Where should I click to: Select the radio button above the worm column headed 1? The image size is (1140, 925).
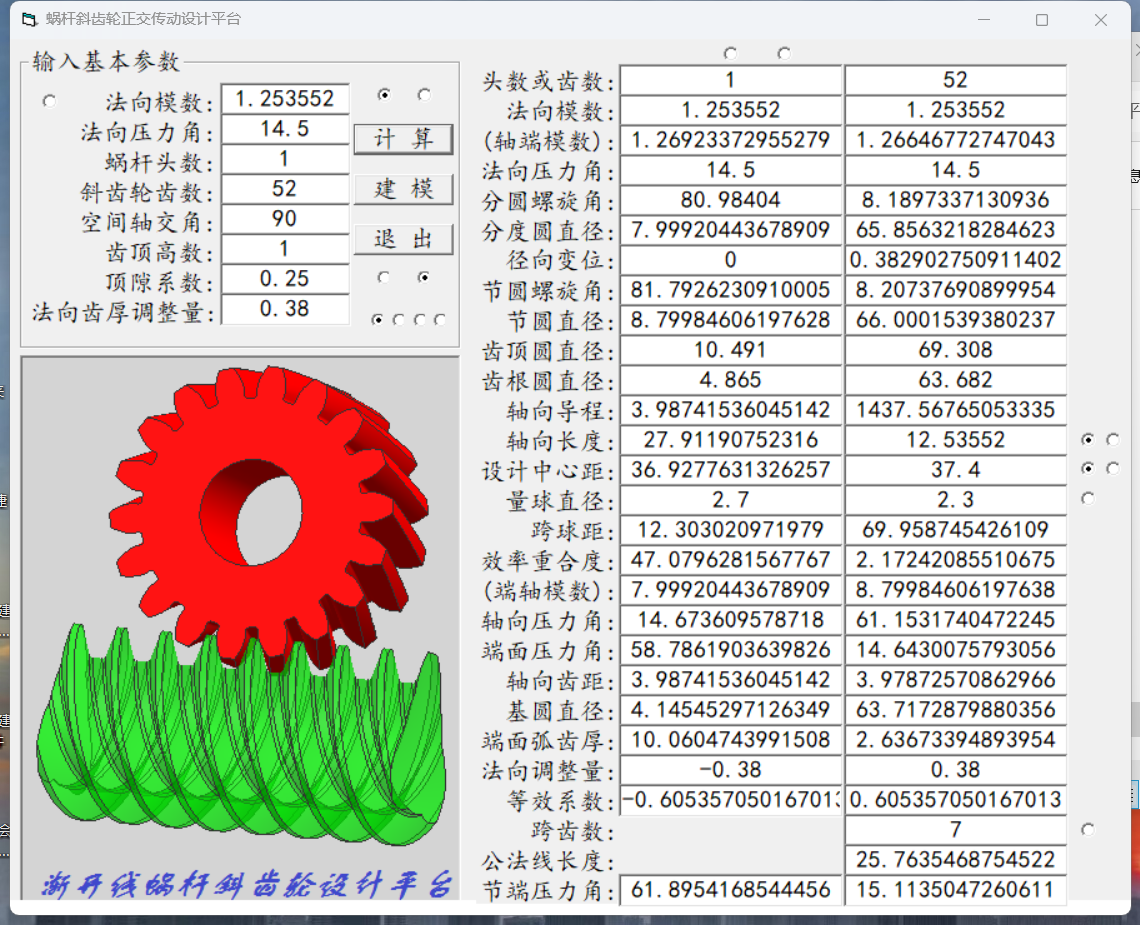[x=731, y=52]
